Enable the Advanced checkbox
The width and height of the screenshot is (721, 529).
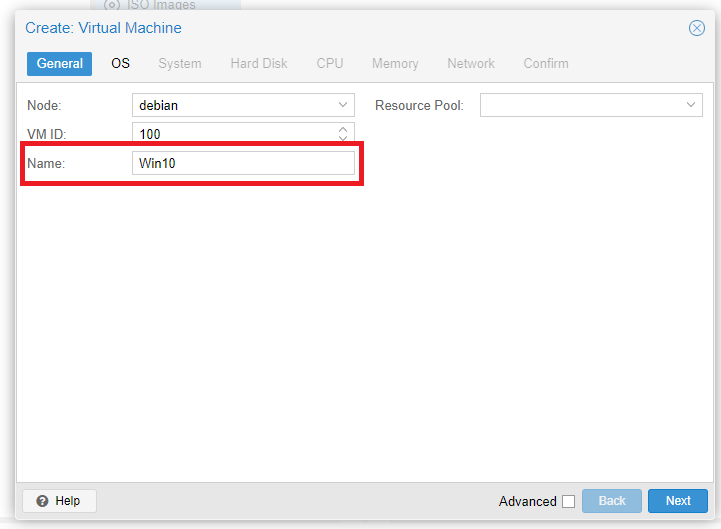pyautogui.click(x=568, y=501)
